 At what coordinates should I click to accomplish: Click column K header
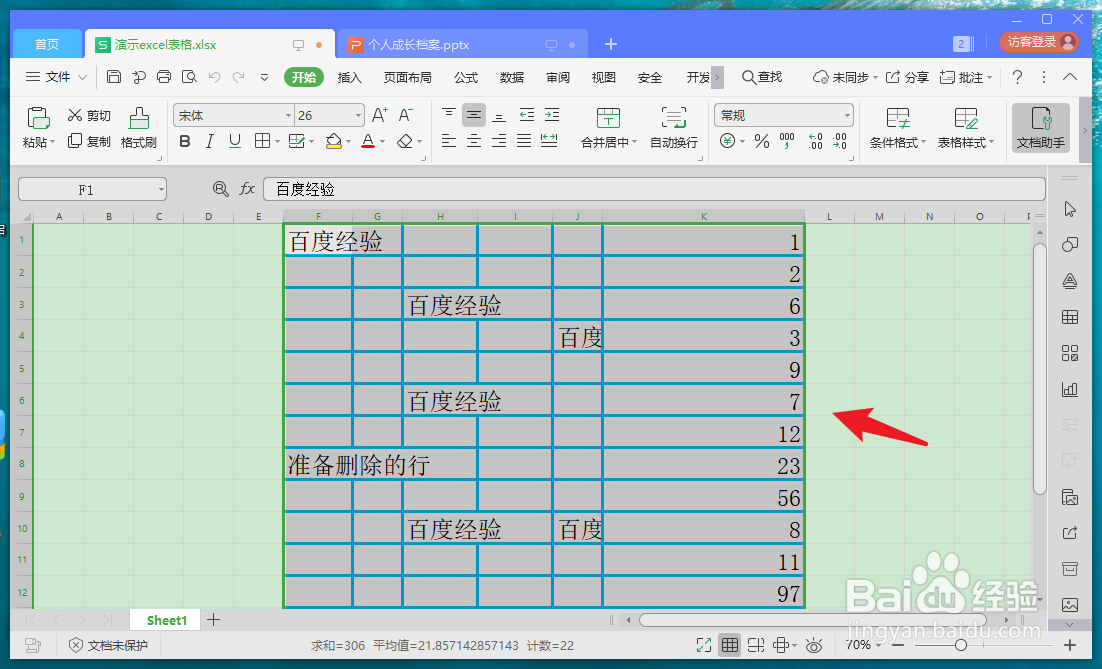point(704,216)
